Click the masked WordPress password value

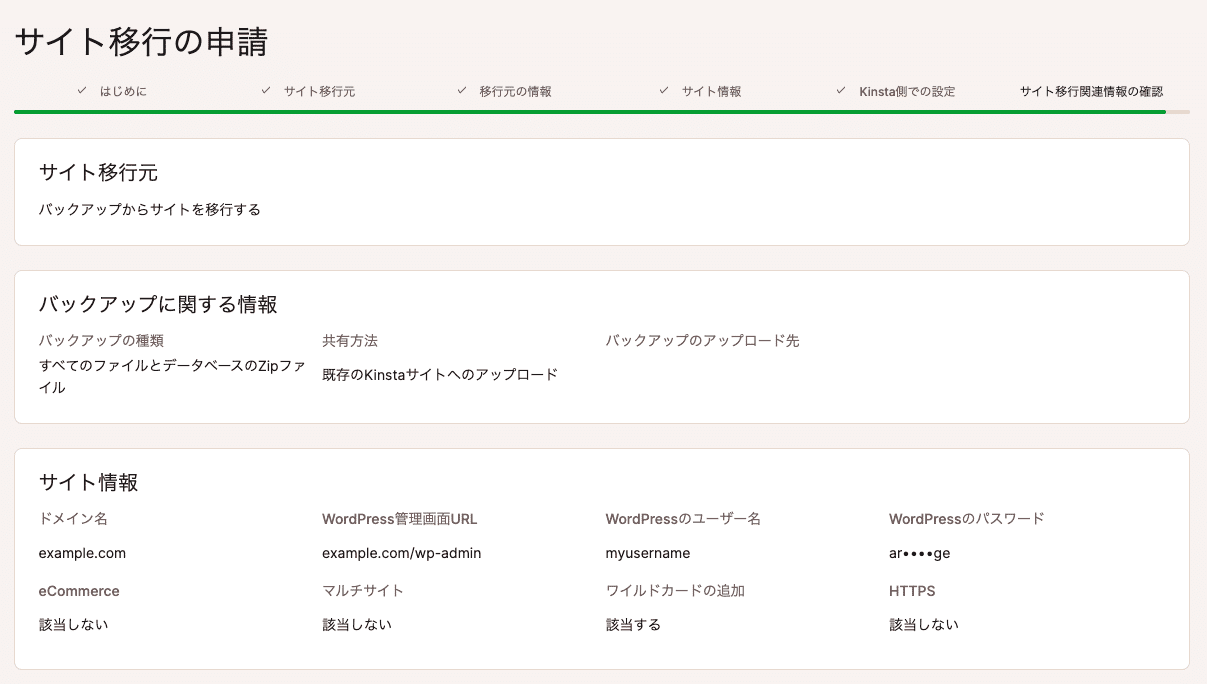(918, 552)
